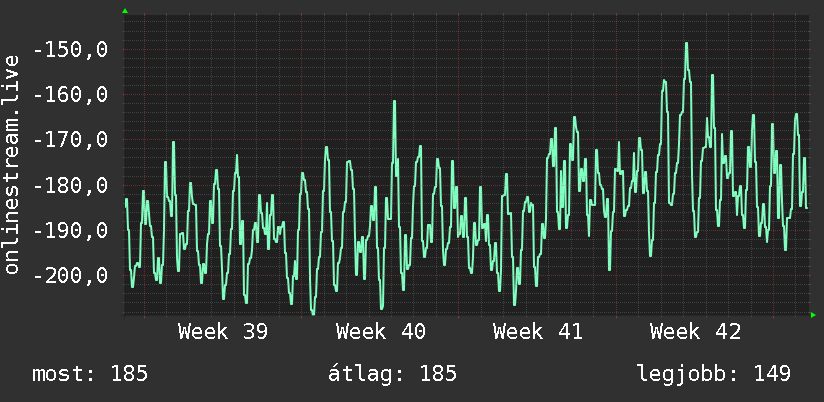824x402 pixels.
Task: Click the onlinestream.live vertical axis title
Action: click(x=12, y=164)
